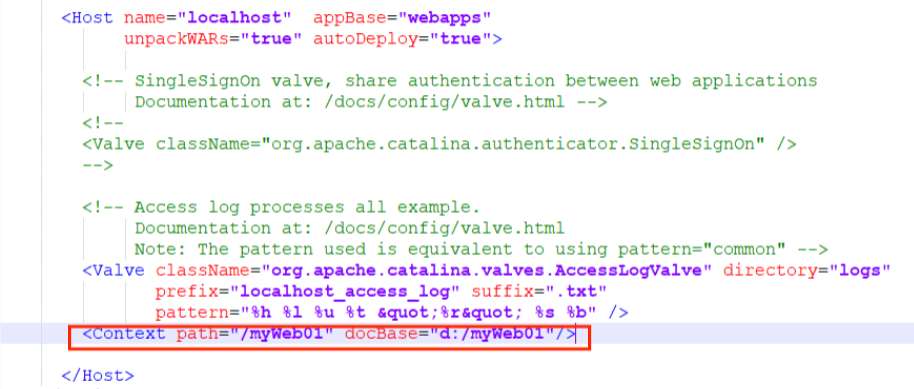The image size is (914, 389).
Task: Click the comment terminator line after SingleSignOn
Action: coord(97,165)
